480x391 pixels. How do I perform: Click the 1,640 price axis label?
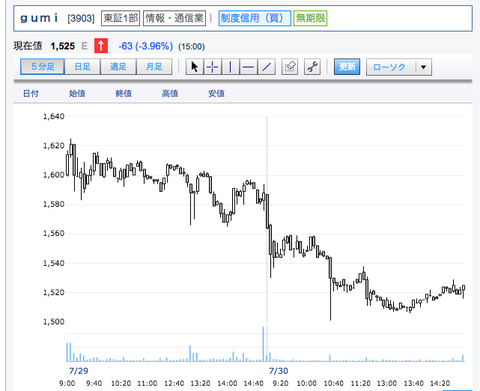coord(54,116)
